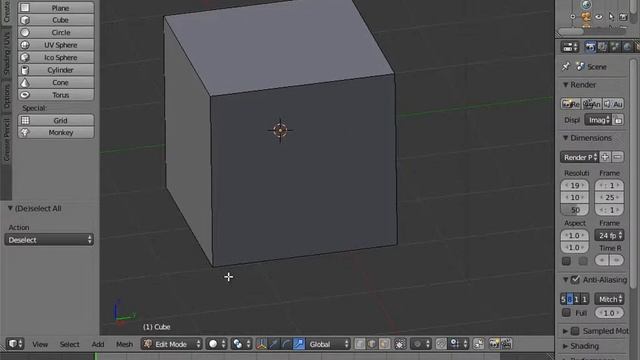Click the render Animation button

(x=592, y=104)
